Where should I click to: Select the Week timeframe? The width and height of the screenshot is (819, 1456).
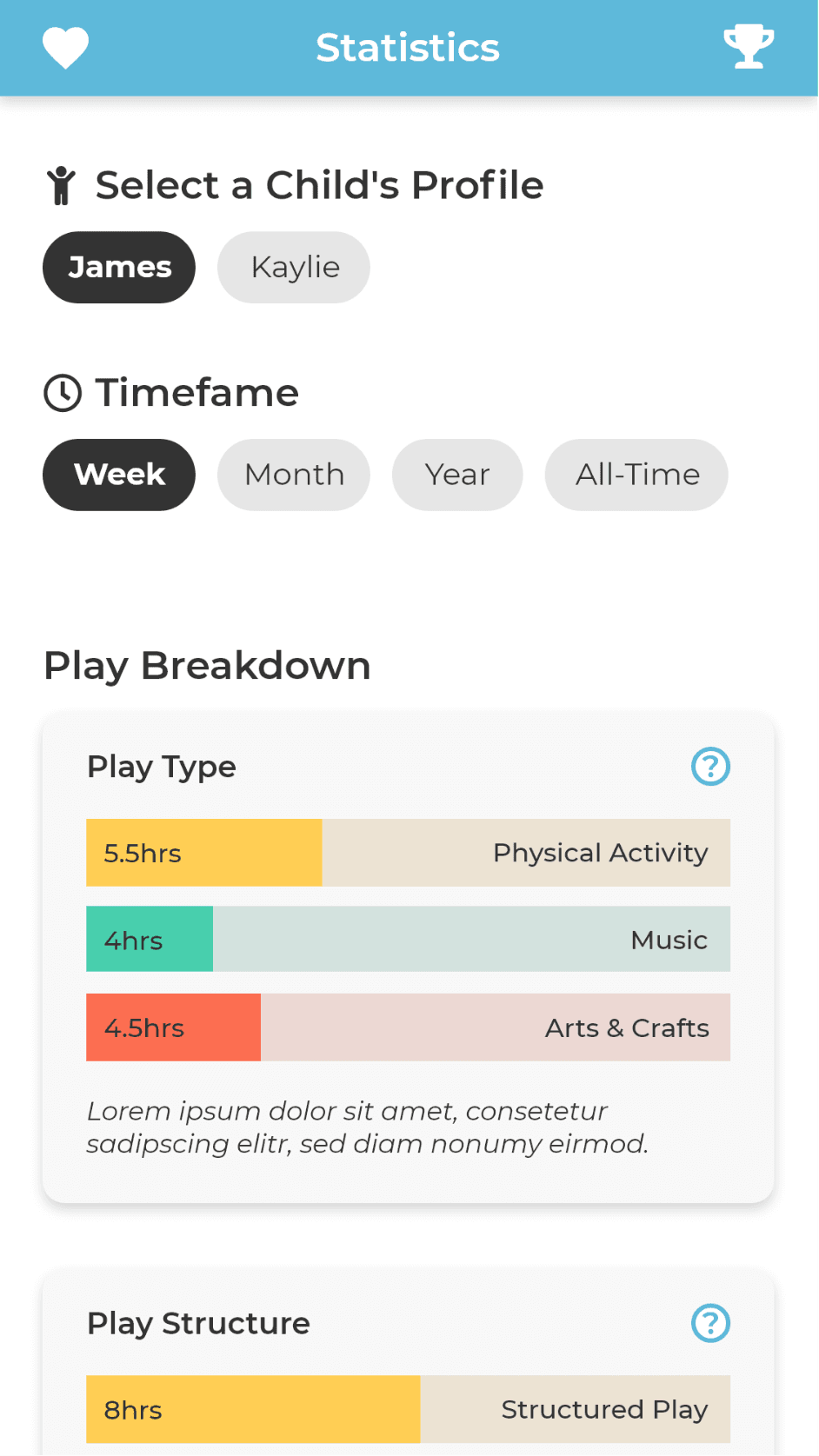pyautogui.click(x=119, y=475)
